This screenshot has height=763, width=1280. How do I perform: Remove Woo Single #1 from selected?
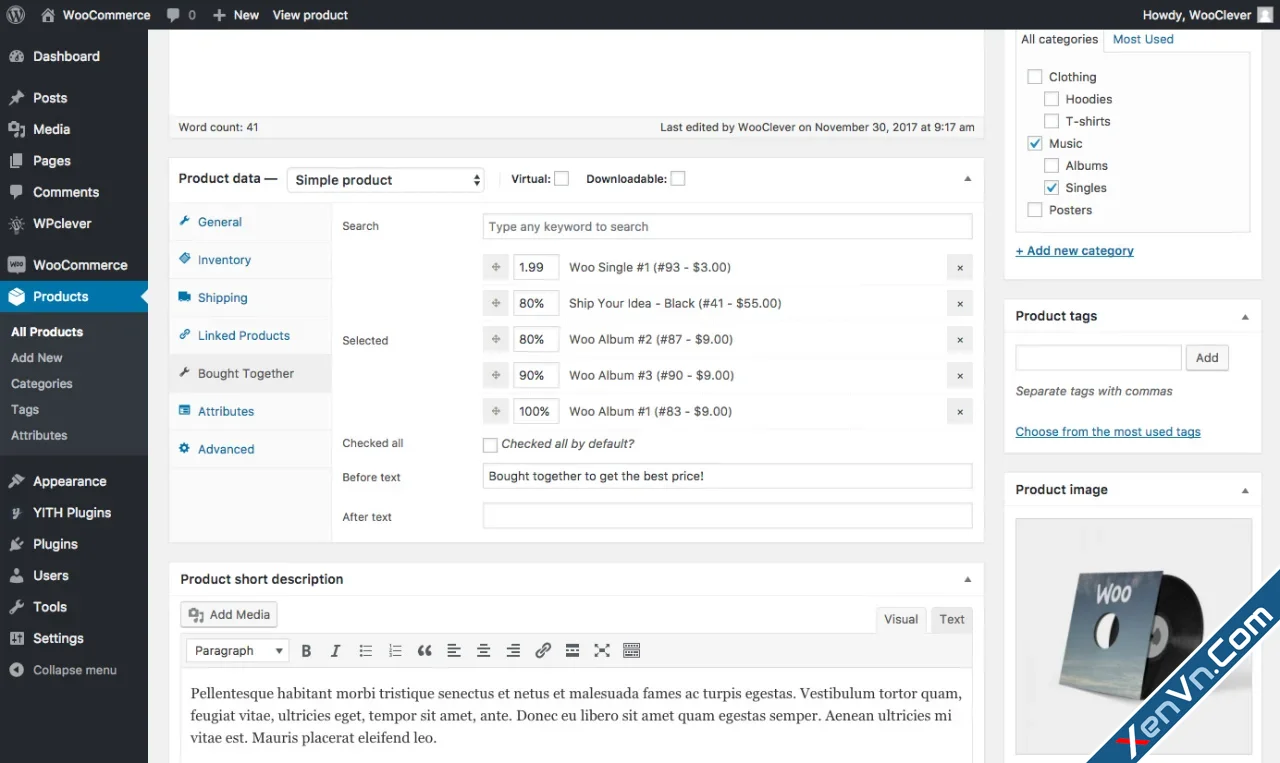coord(960,268)
